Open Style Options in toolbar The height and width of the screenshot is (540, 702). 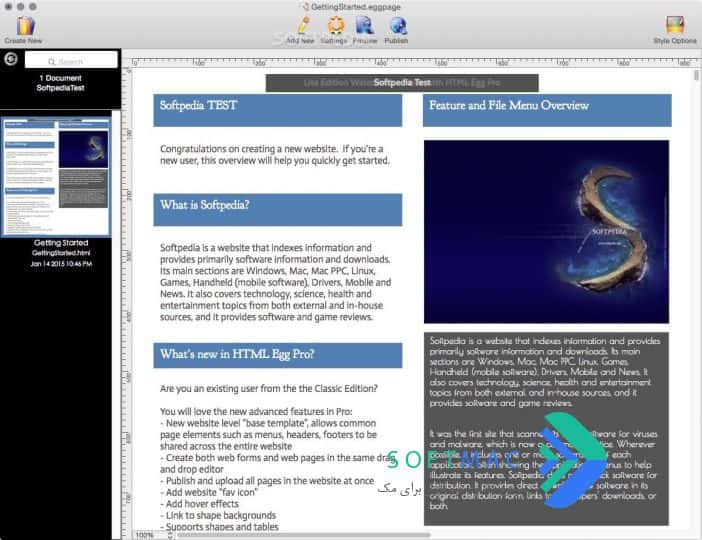[675, 25]
